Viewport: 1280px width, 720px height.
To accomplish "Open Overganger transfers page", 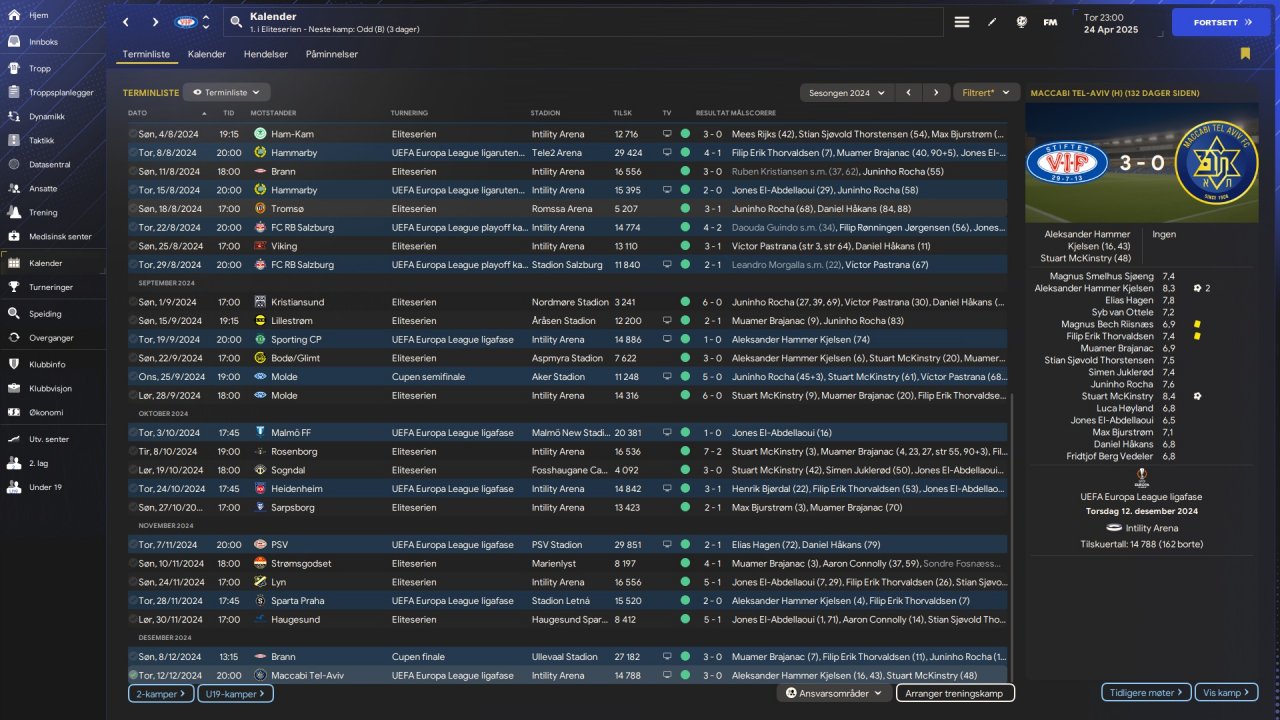I will coord(53,338).
